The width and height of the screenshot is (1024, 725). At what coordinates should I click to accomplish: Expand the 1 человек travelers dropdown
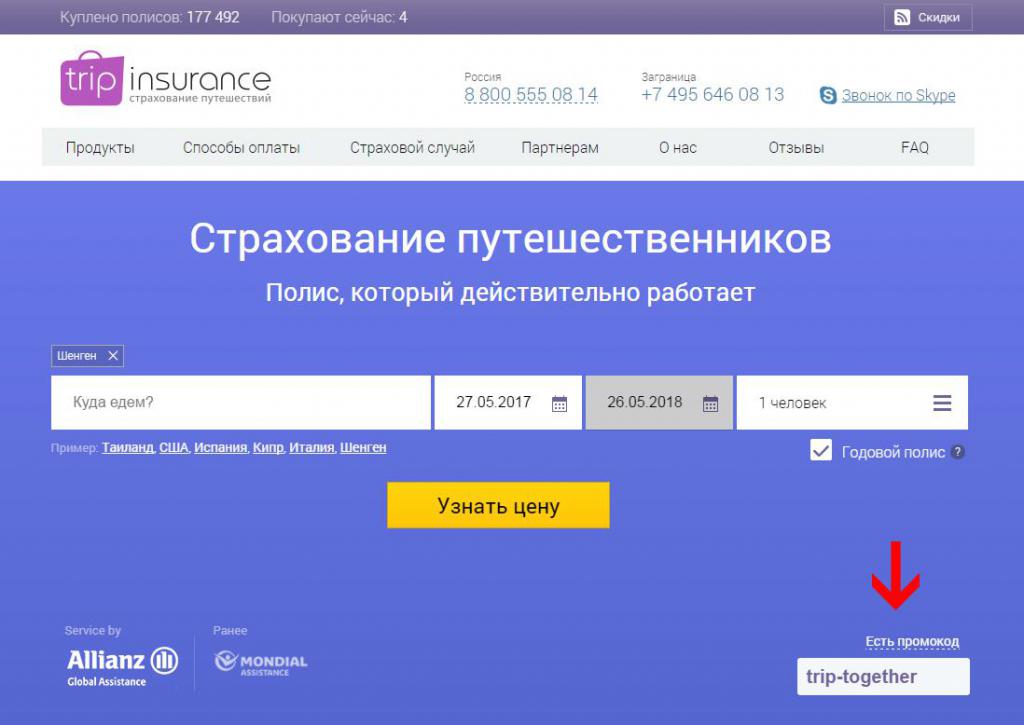(852, 402)
